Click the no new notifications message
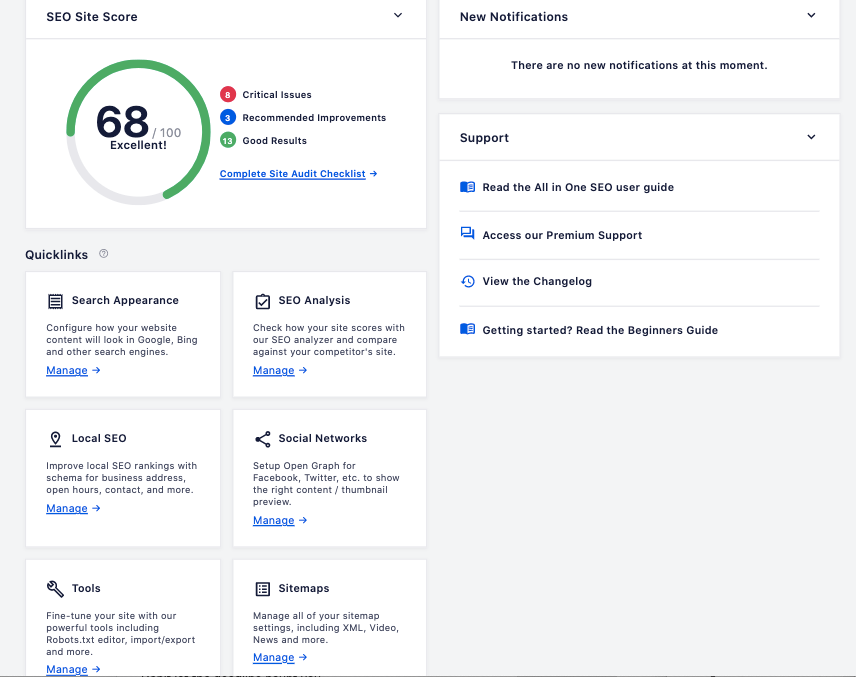 639,65
